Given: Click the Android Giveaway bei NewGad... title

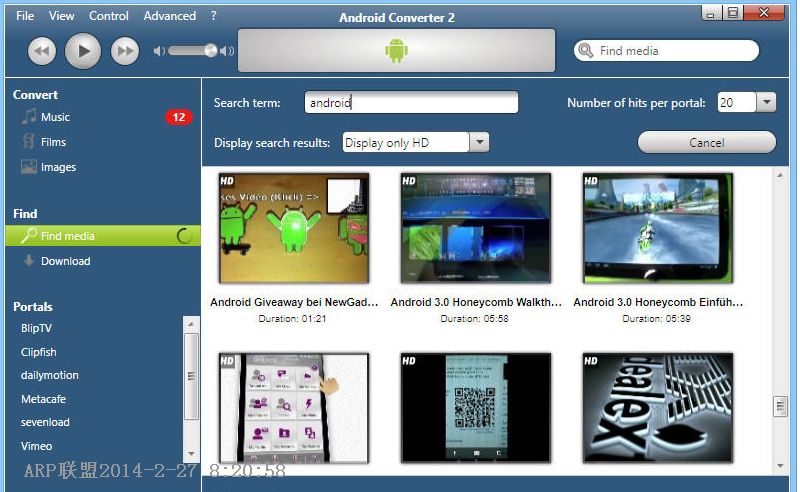Looking at the screenshot, I should point(294,302).
